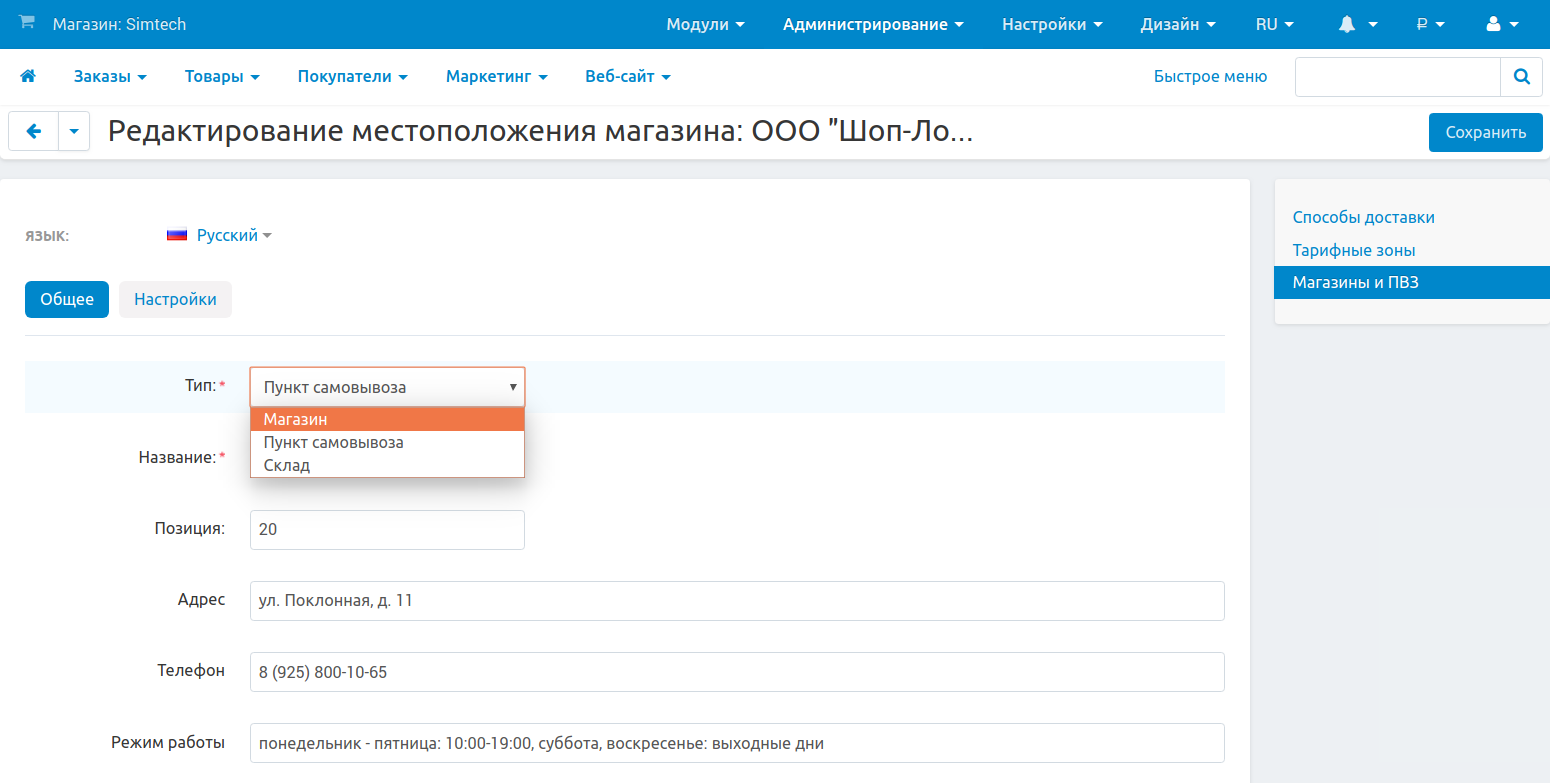The image size is (1550, 783).
Task: Open the Тарифные зоны sidebar link
Action: (1353, 250)
